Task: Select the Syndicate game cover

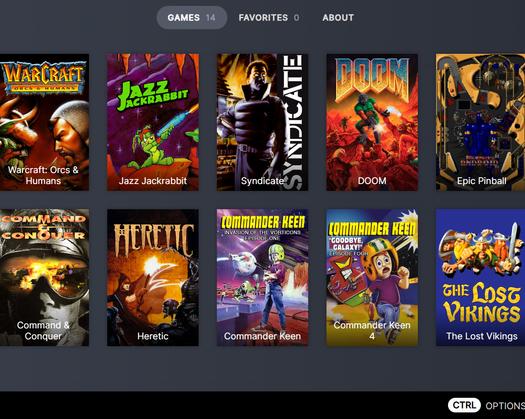Action: click(x=262, y=122)
